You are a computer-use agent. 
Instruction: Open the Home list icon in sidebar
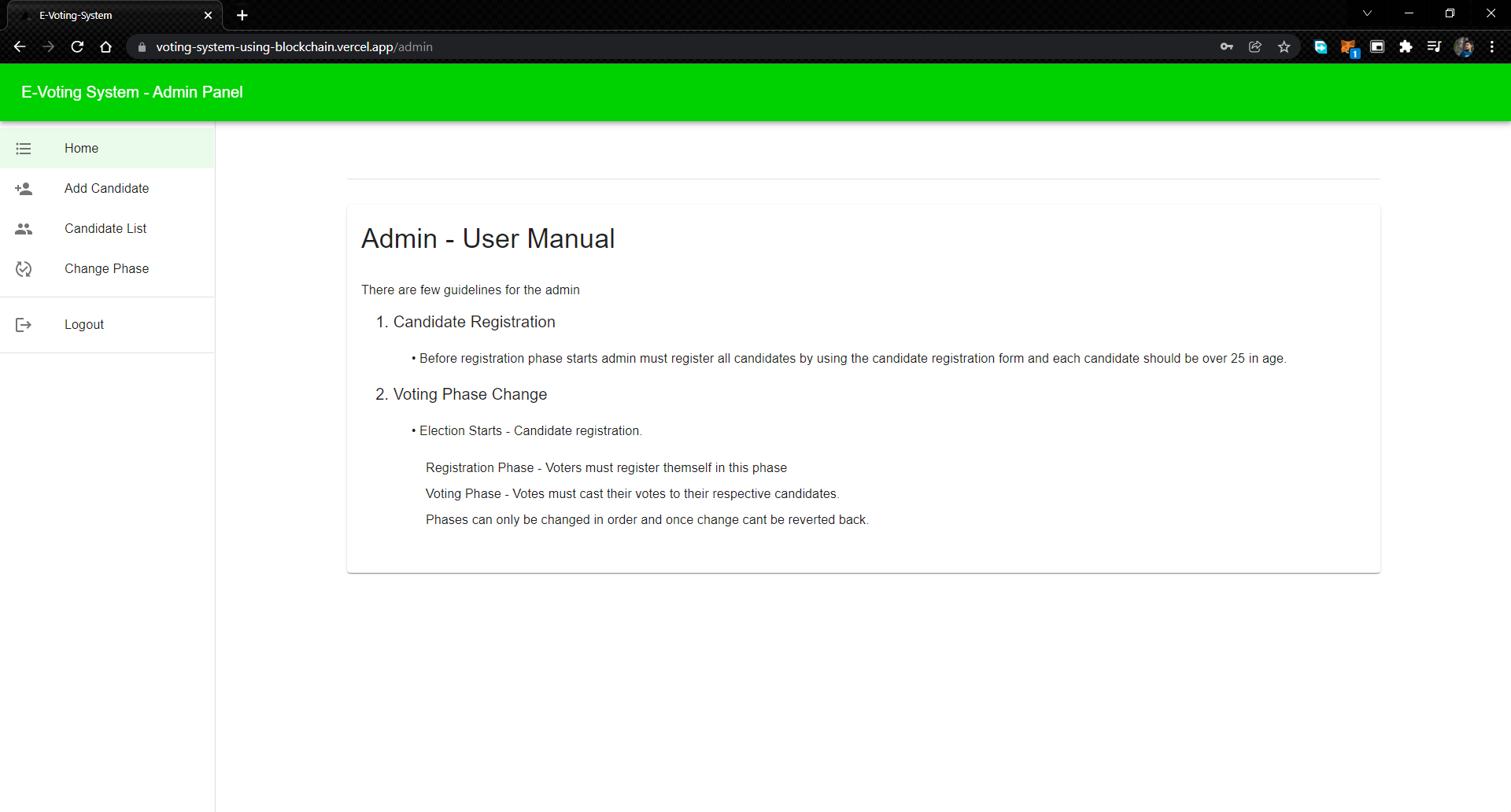[24, 148]
